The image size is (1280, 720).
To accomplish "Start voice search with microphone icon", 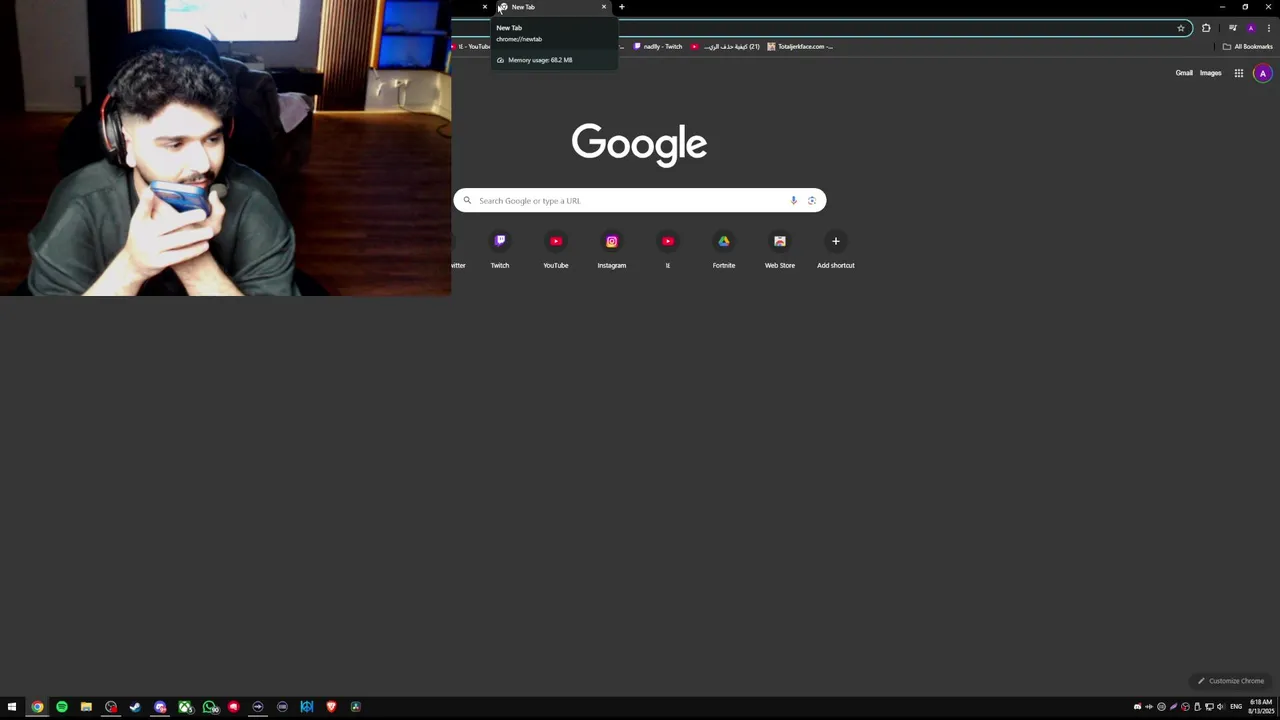I will (x=794, y=200).
